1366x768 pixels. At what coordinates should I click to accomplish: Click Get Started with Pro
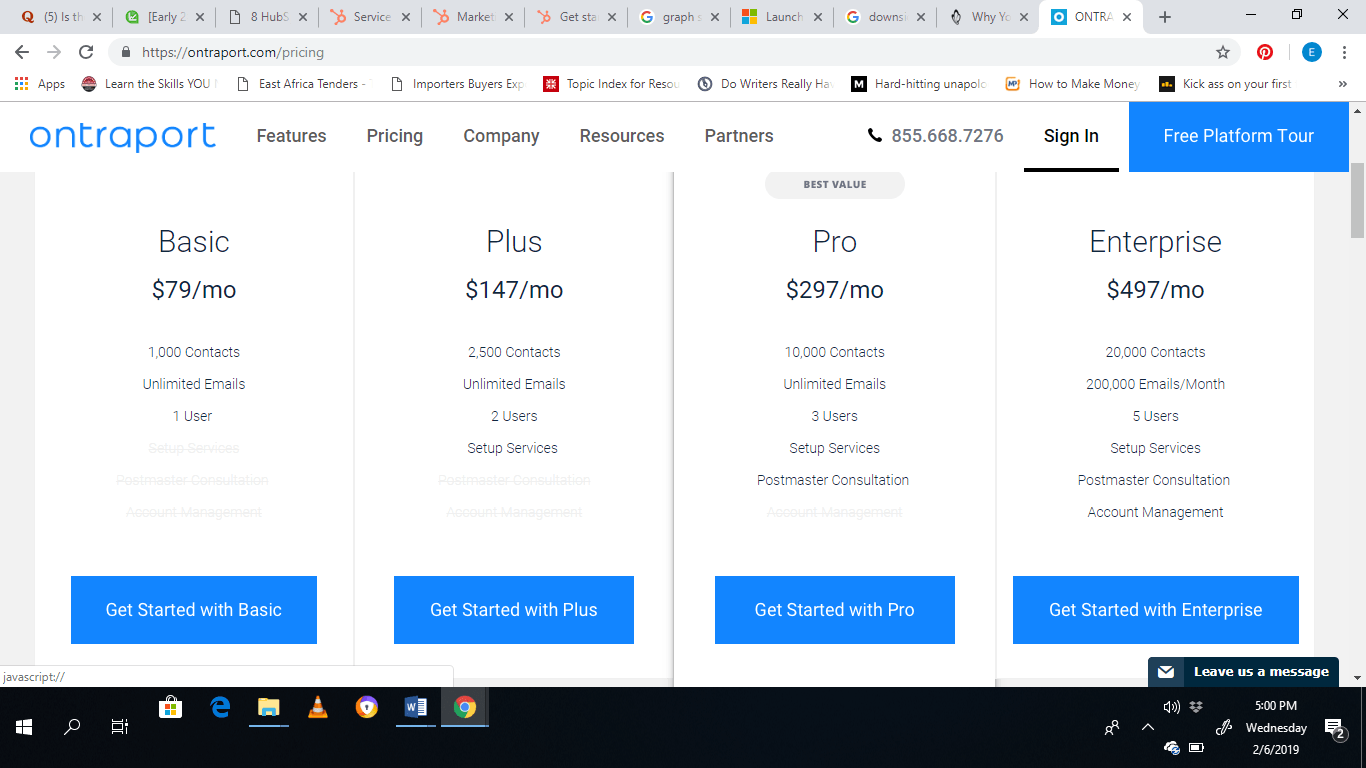coord(835,610)
